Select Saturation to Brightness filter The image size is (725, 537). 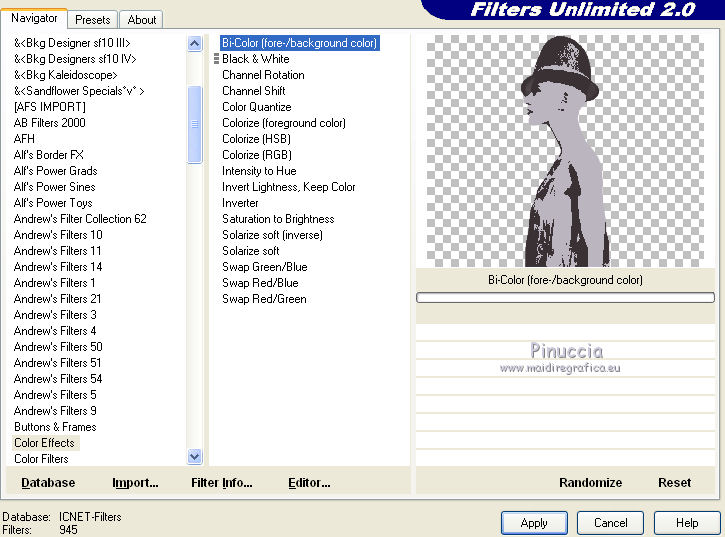(278, 219)
